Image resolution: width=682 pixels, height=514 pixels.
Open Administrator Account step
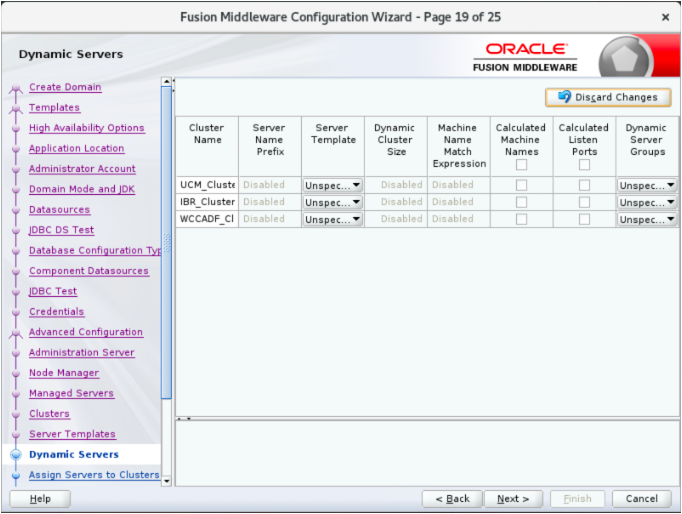82,169
